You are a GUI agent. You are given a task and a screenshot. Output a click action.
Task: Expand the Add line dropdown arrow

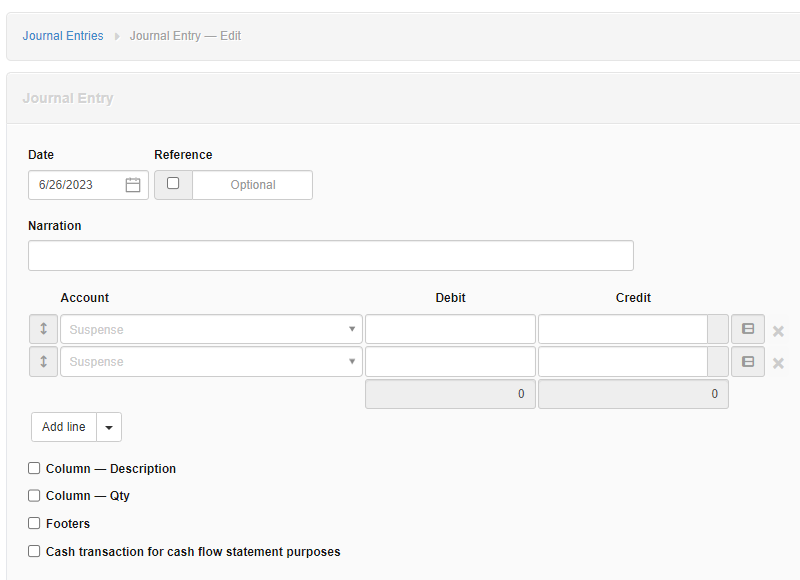pos(108,427)
